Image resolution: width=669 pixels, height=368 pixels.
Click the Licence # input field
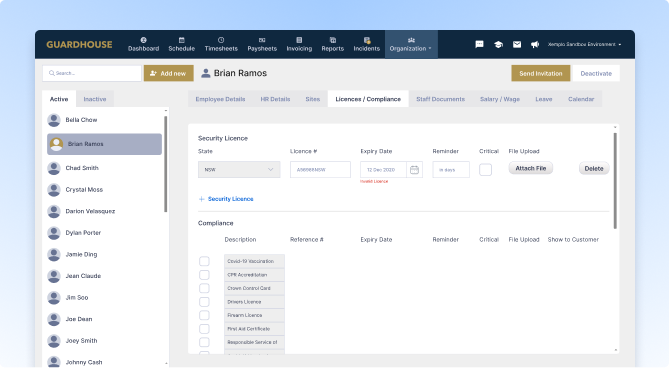[320, 170]
